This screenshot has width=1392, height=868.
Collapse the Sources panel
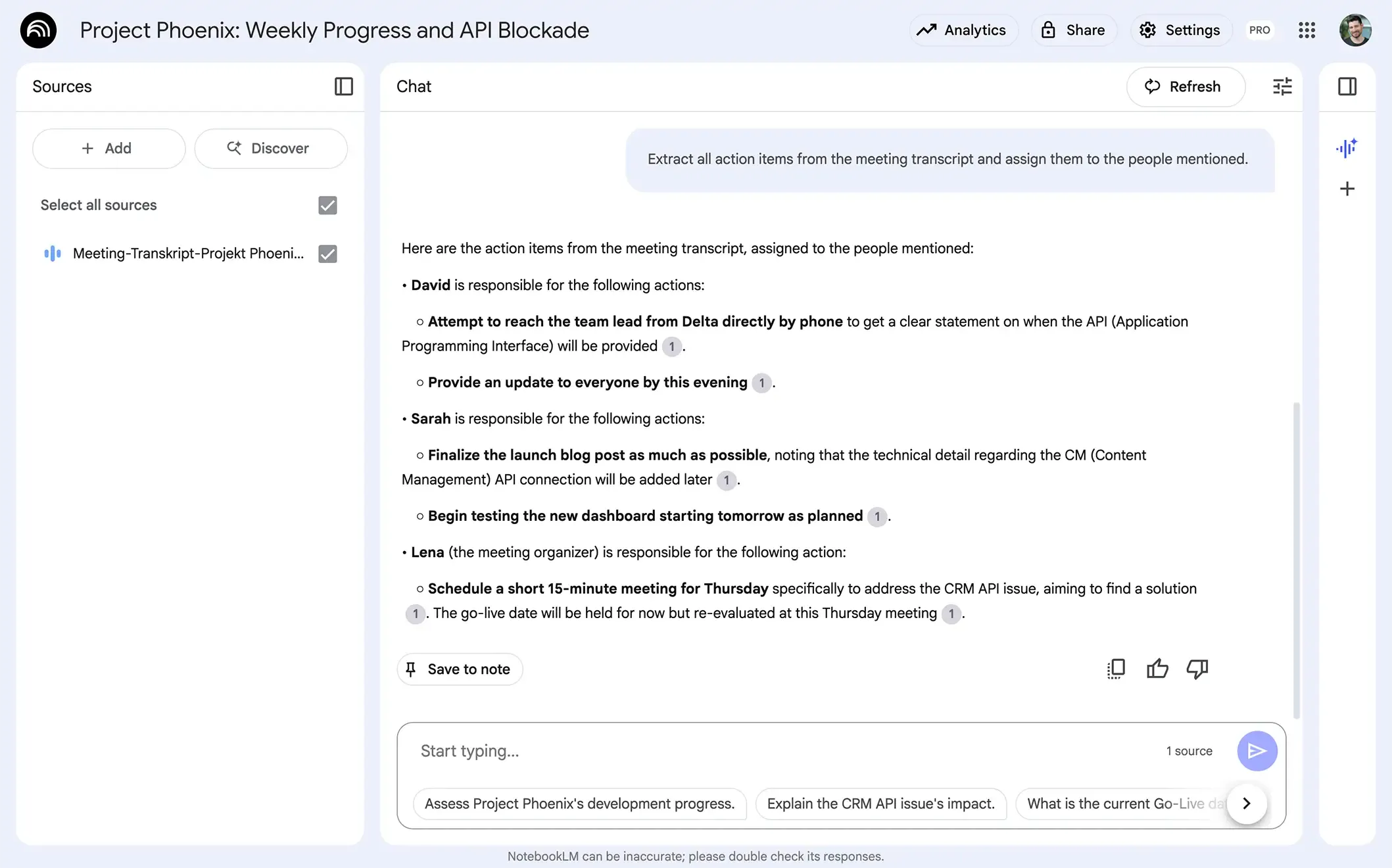point(343,86)
